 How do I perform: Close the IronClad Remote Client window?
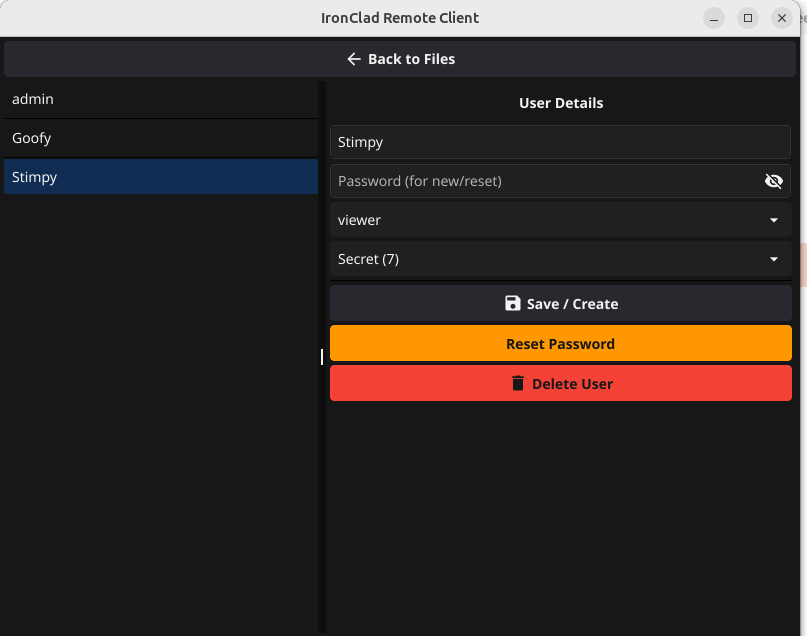[782, 18]
